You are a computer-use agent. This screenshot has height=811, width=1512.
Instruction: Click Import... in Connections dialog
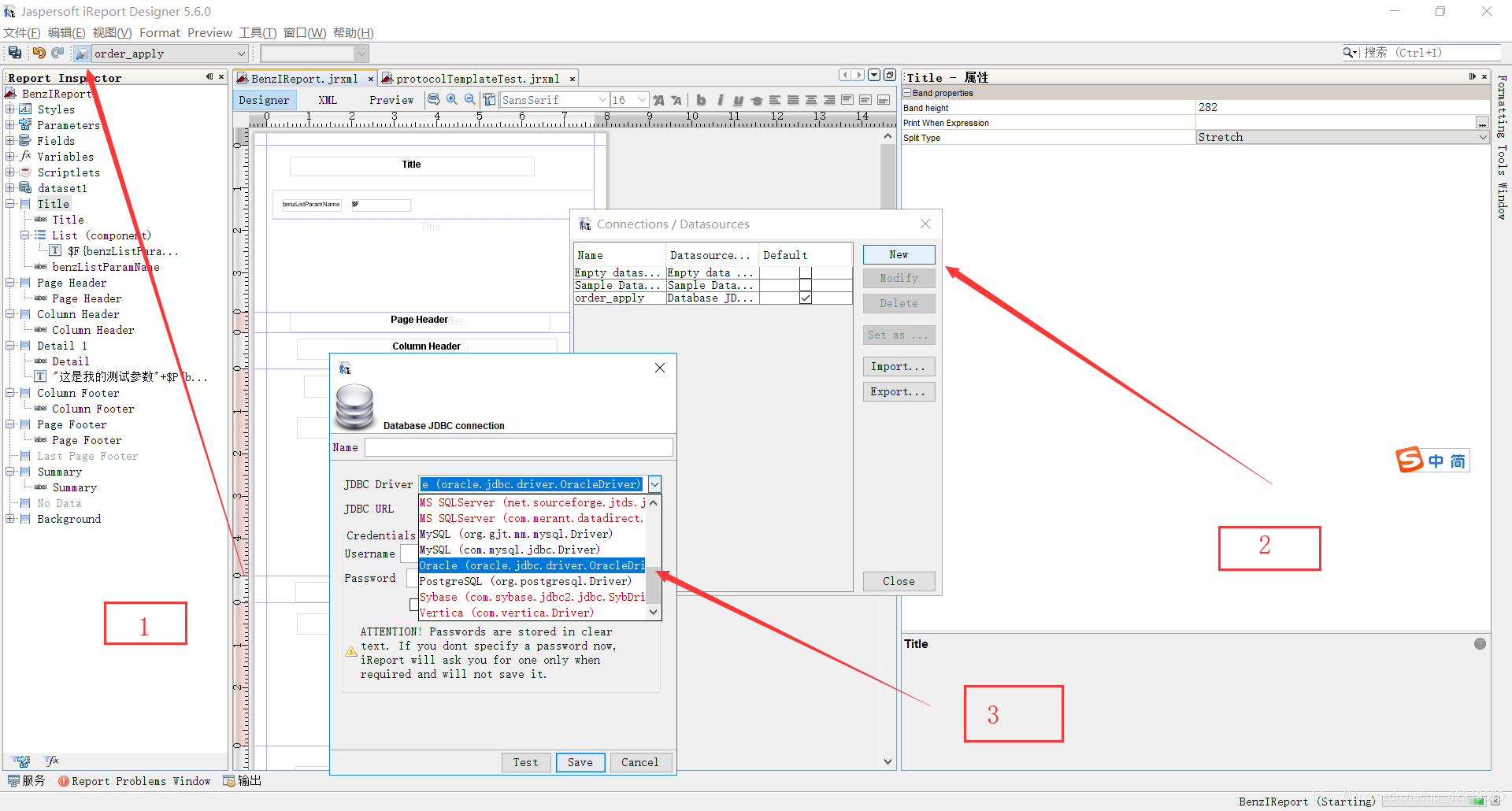899,366
